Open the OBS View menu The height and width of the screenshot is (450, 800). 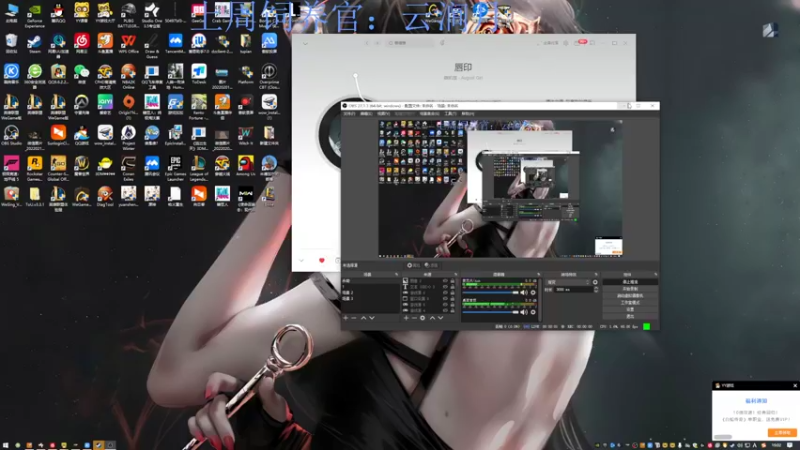(x=383, y=113)
